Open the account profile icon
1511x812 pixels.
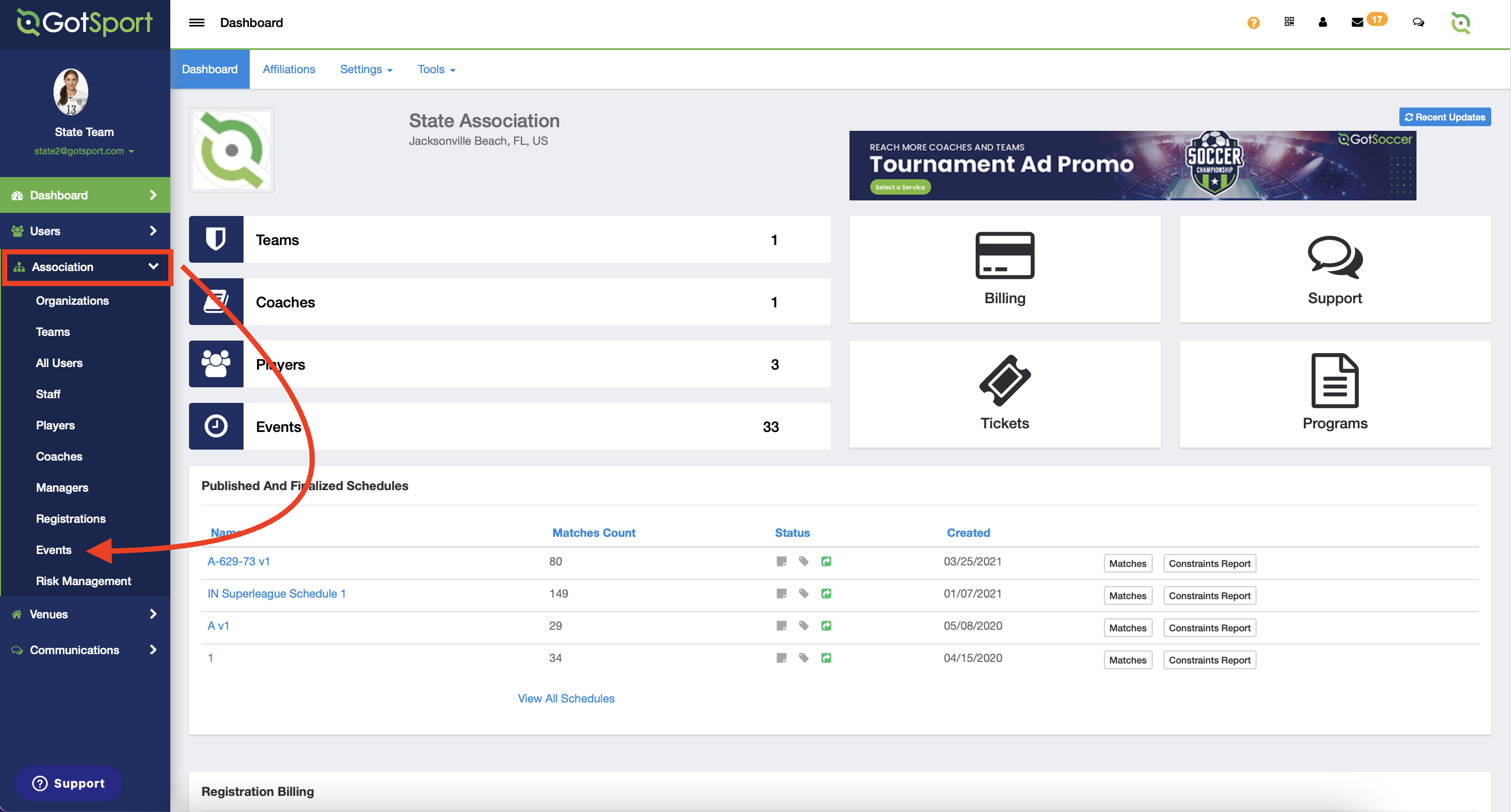[x=1323, y=22]
